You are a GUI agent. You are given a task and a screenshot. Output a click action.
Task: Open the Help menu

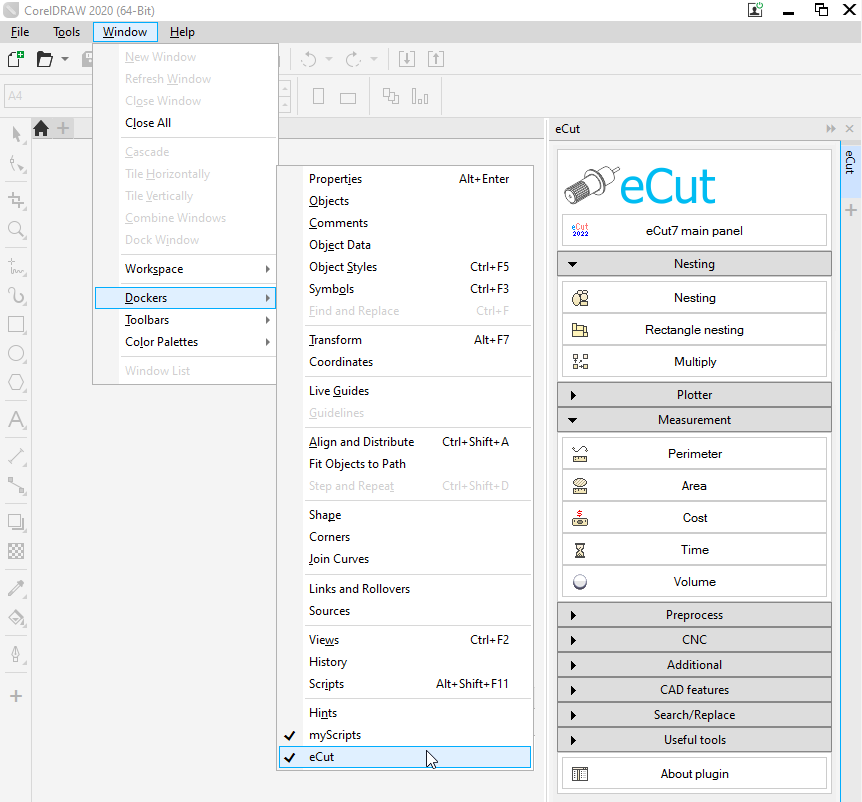coord(182,32)
